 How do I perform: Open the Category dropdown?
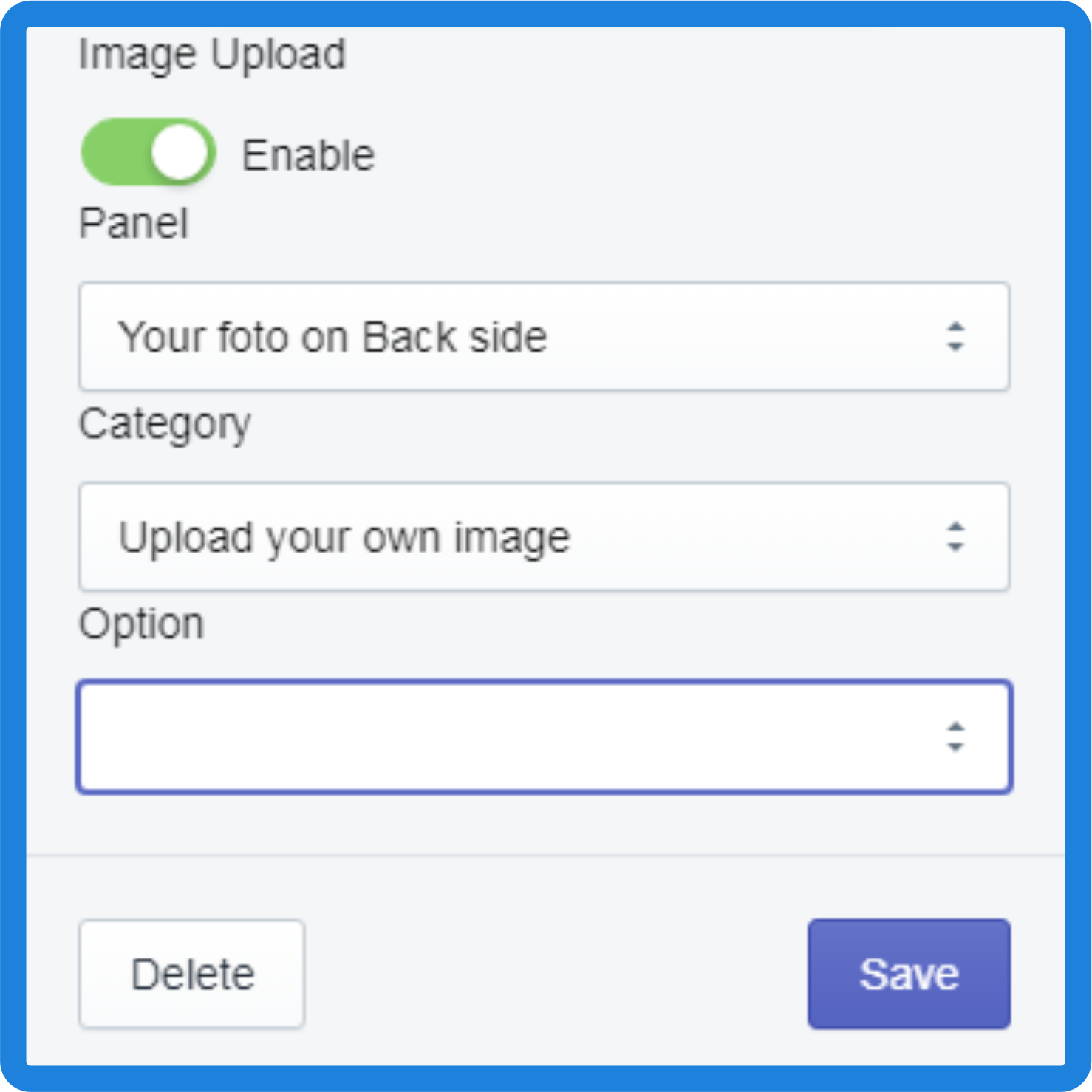pos(545,536)
